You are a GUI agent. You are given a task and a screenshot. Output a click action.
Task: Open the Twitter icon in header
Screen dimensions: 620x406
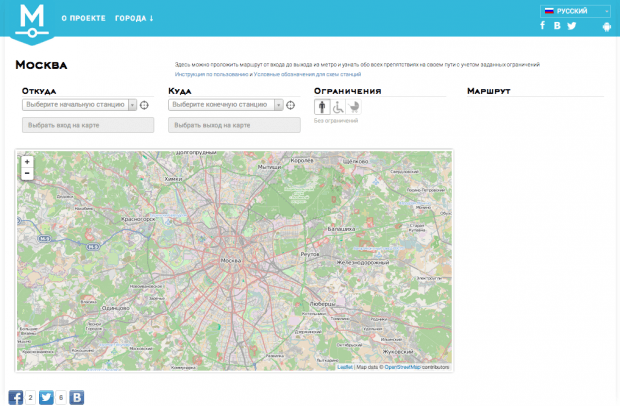click(572, 26)
